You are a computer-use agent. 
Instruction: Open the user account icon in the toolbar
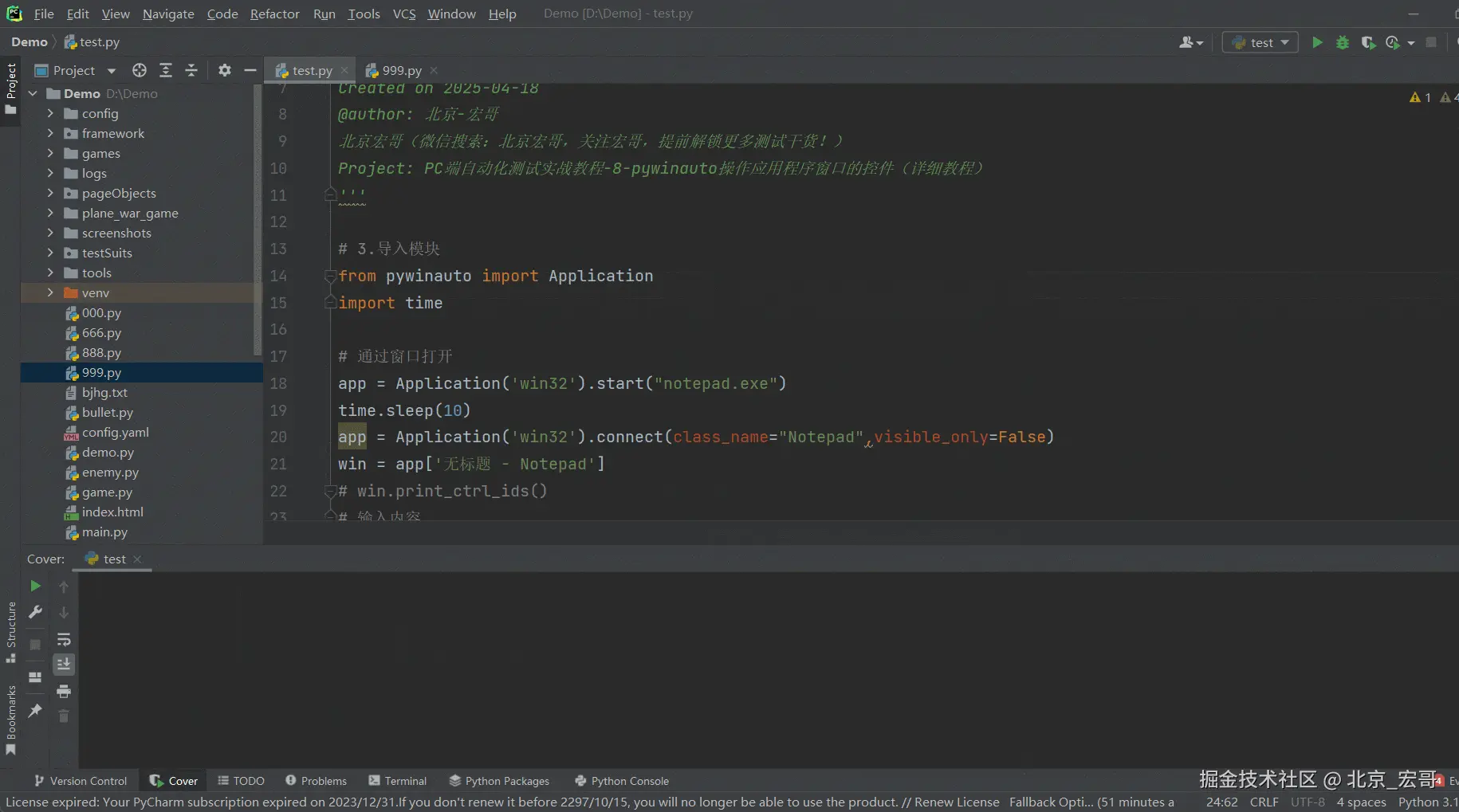1187,42
